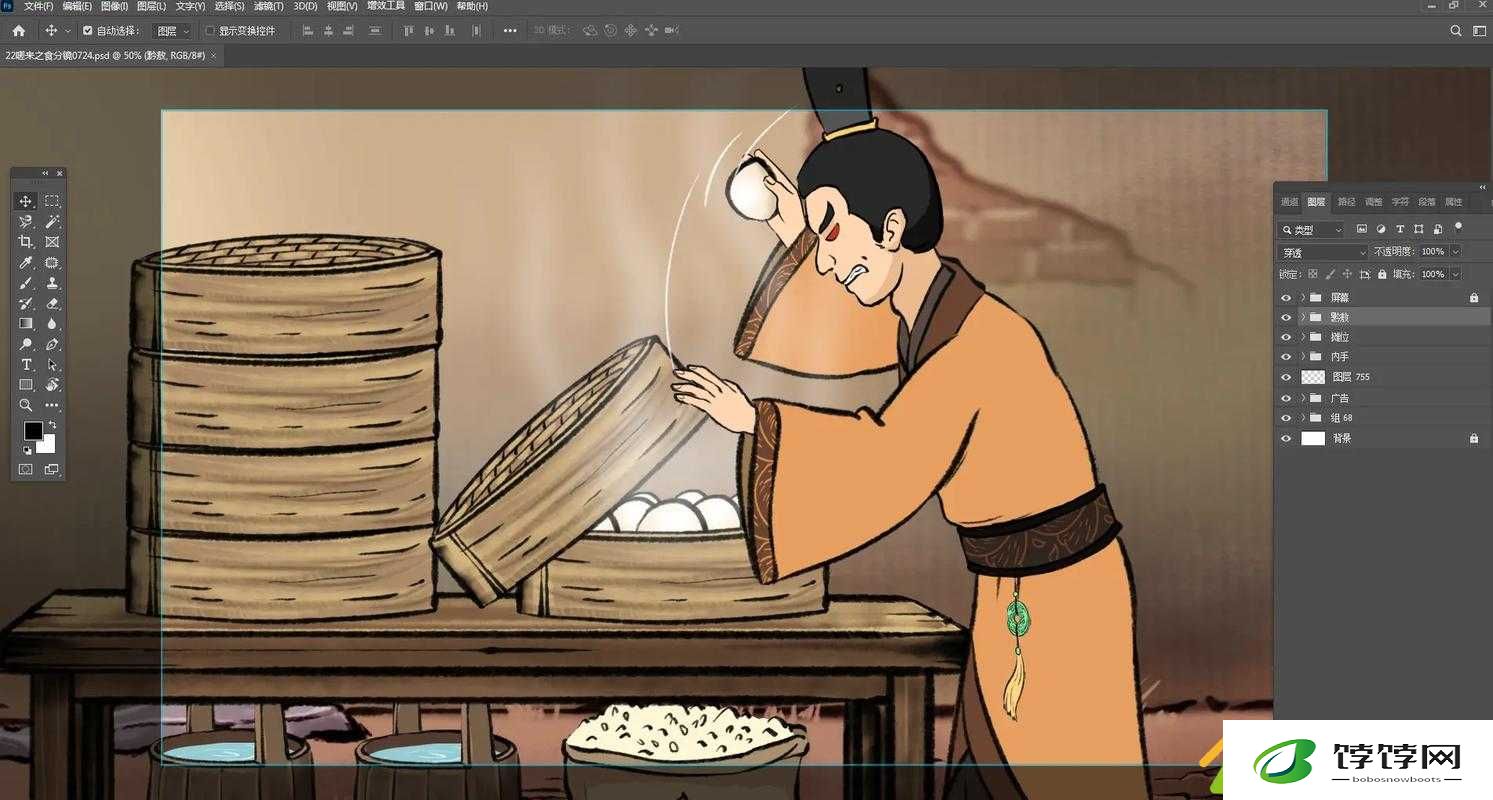Select the Eyedropper tool
The image size is (1493, 800).
pyautogui.click(x=26, y=263)
